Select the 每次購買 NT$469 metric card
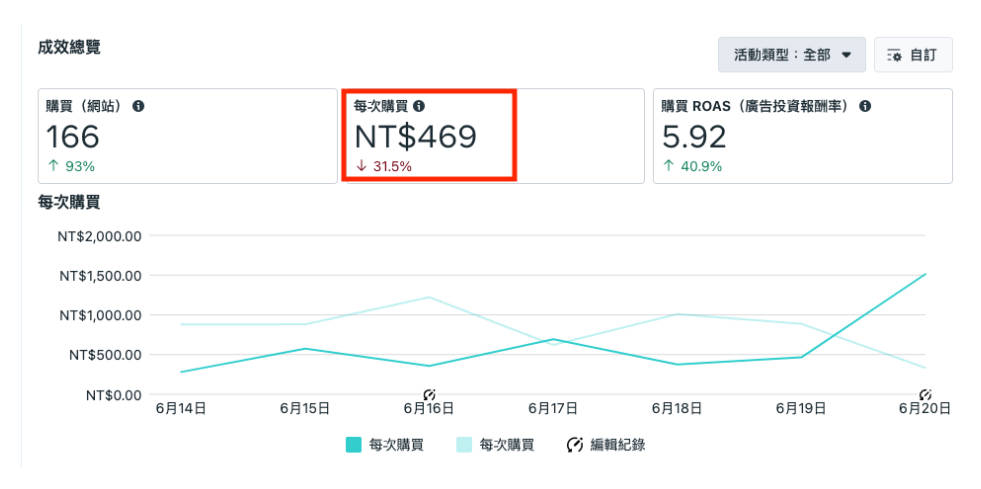This screenshot has height=489, width=981. (493, 136)
